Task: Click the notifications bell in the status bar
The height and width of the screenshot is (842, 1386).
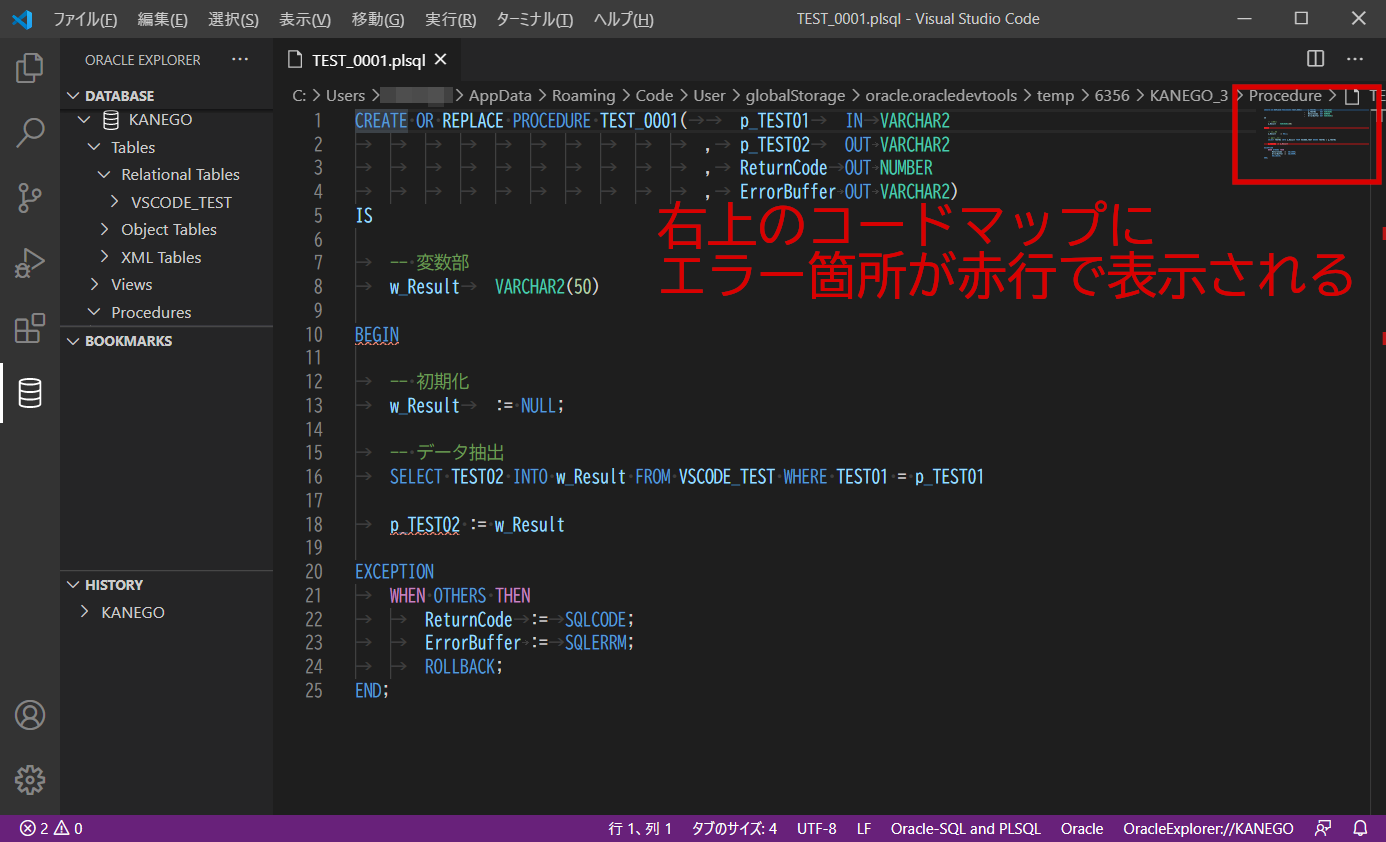Action: click(1360, 828)
